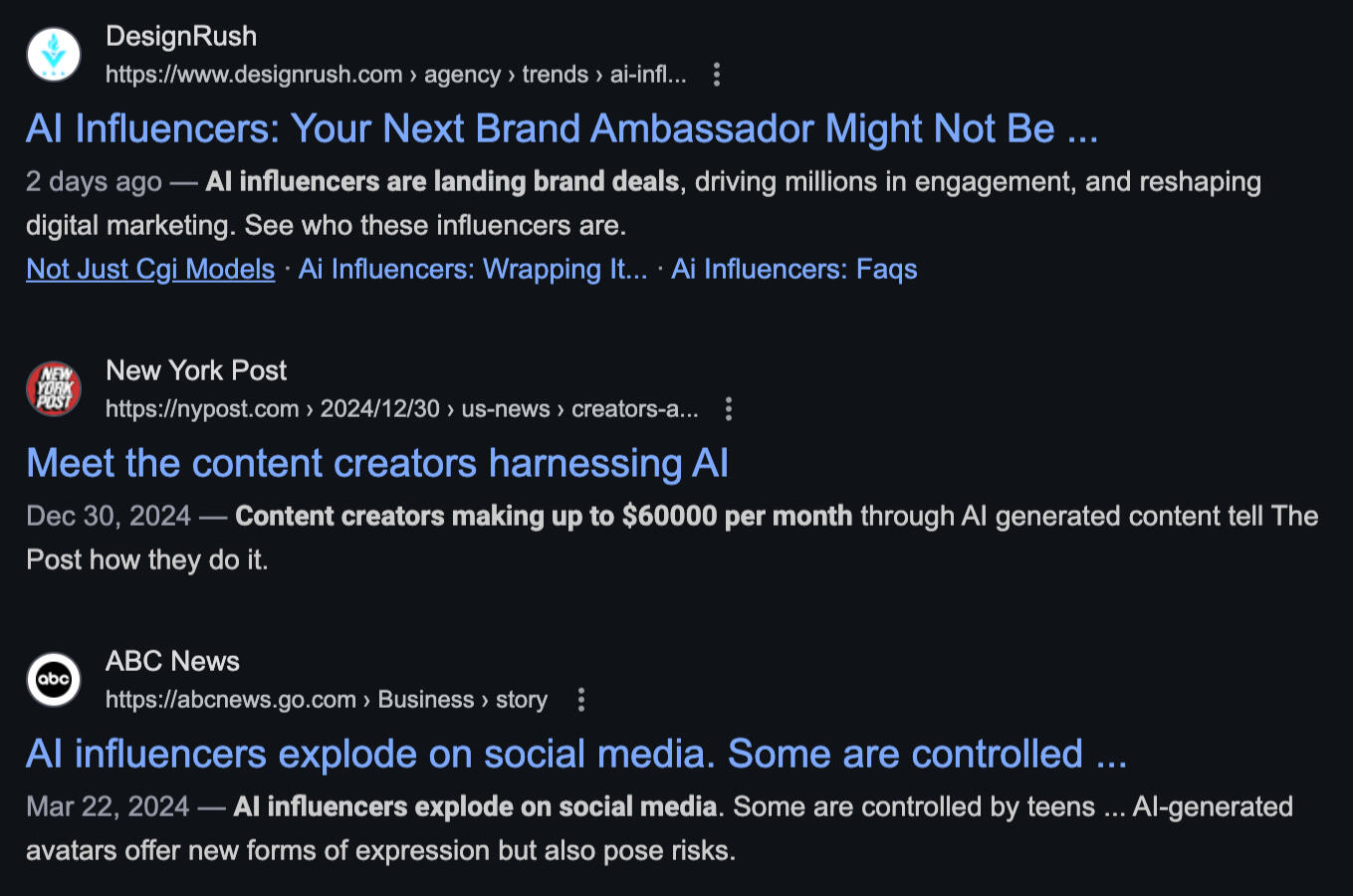Image resolution: width=1353 pixels, height=896 pixels.
Task: Click the DesignRush site name
Action: coord(181,37)
